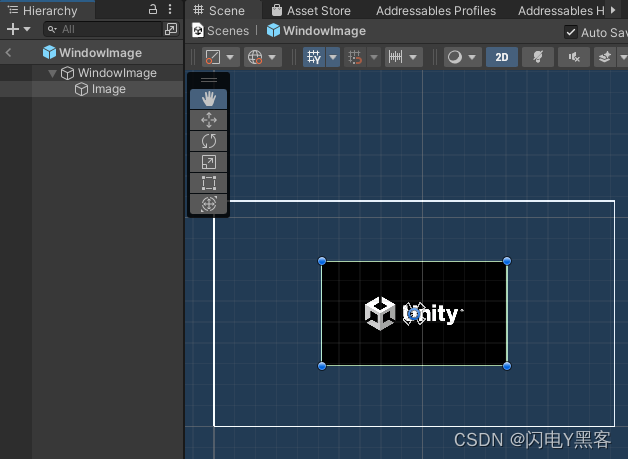Click the WindowImage breadcrumb in Scene view

point(316,31)
